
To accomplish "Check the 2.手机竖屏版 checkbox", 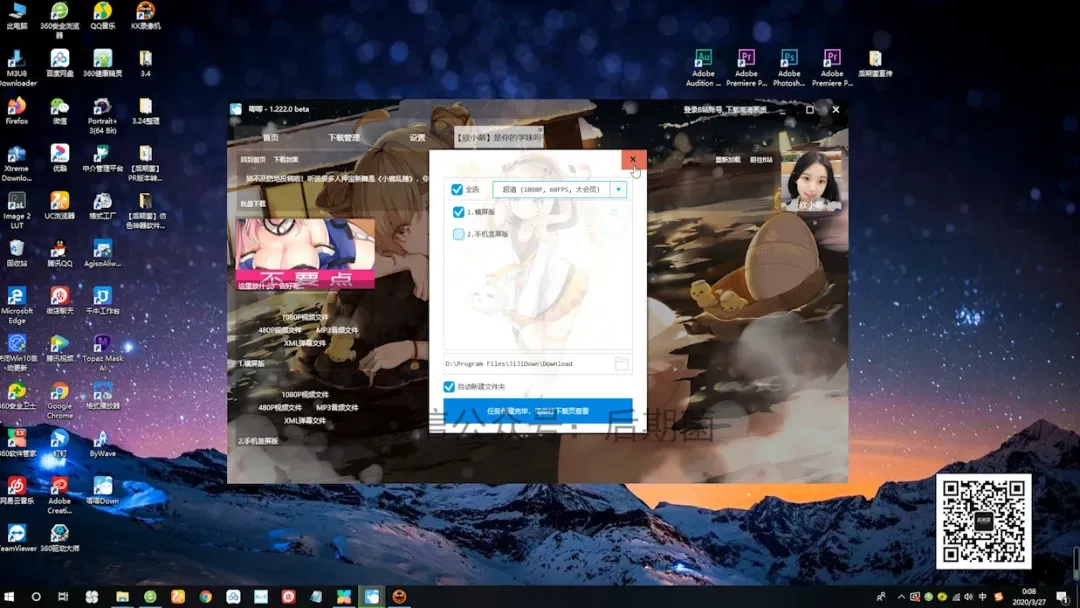I will (x=459, y=234).
